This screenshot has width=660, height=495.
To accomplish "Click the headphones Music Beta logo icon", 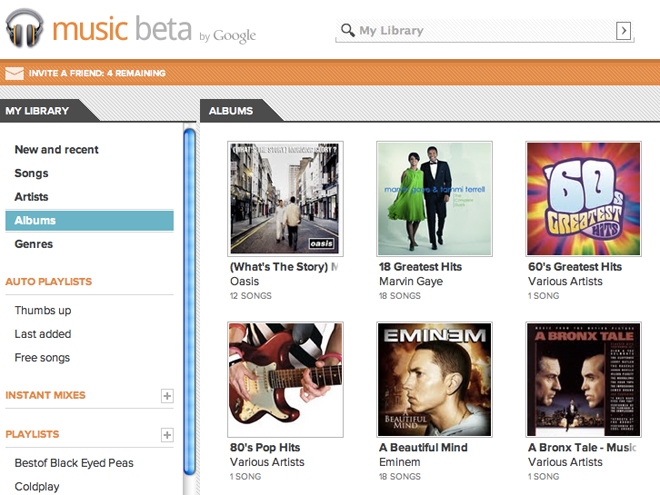I will click(x=24, y=29).
